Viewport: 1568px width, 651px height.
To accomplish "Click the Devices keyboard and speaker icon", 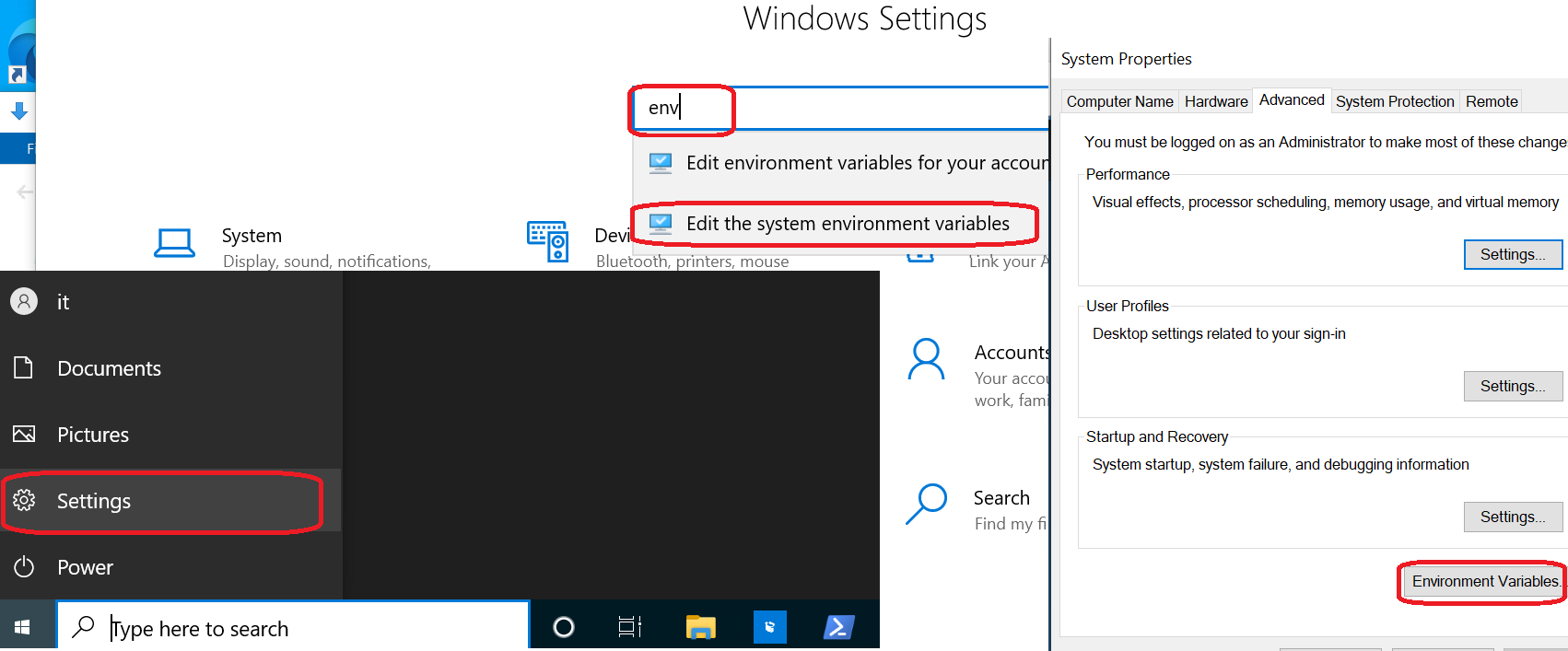I will click(x=548, y=241).
